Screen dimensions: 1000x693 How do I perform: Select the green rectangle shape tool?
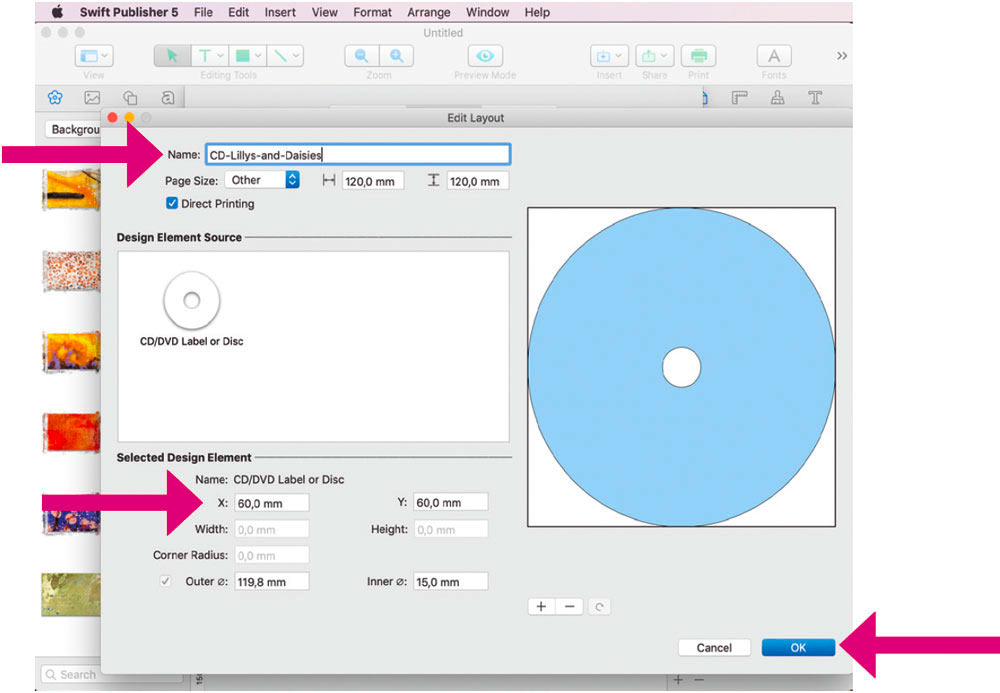pyautogui.click(x=242, y=56)
